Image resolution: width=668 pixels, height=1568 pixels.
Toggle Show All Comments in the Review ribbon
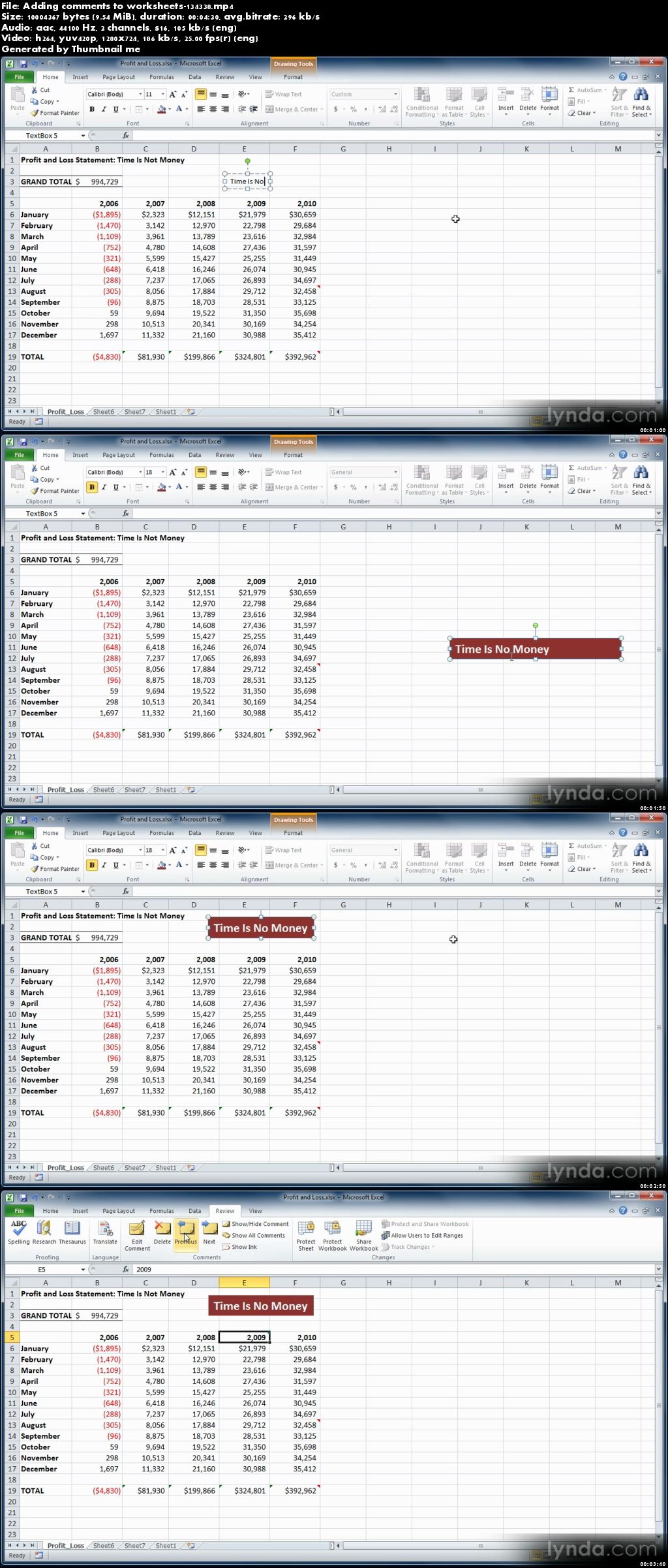254,1236
